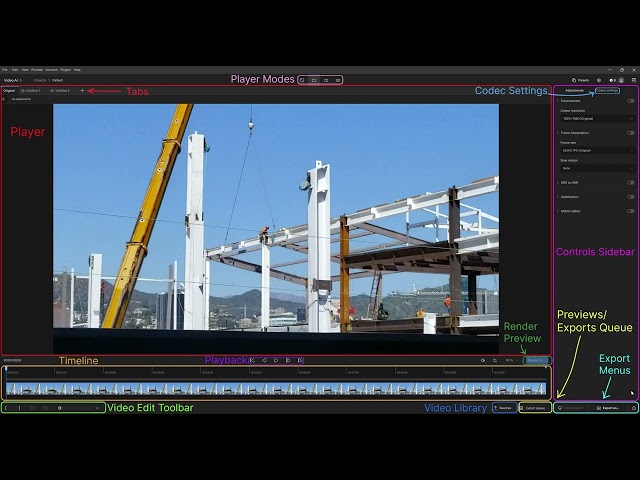Click the icon right of Export as
640x480 pixels.
point(634,408)
